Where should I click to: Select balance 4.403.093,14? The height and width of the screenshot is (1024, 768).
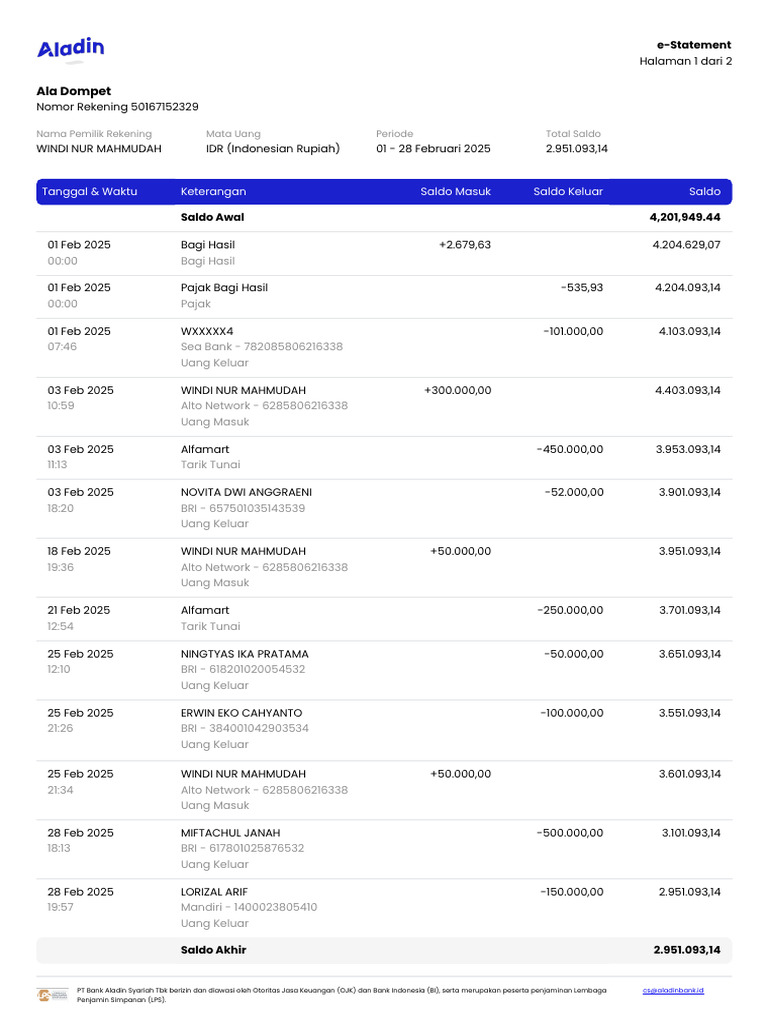[x=688, y=391]
